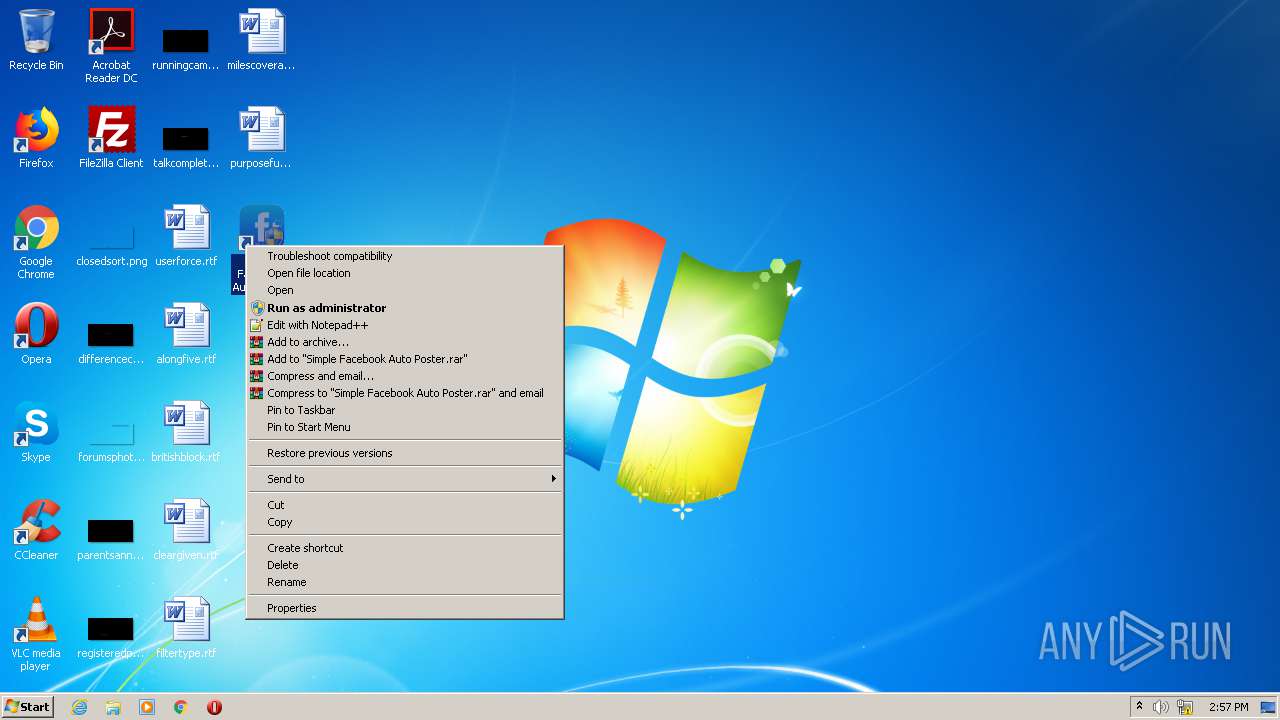
Task: Select the Recycle Bin desktop icon
Action: (x=36, y=40)
